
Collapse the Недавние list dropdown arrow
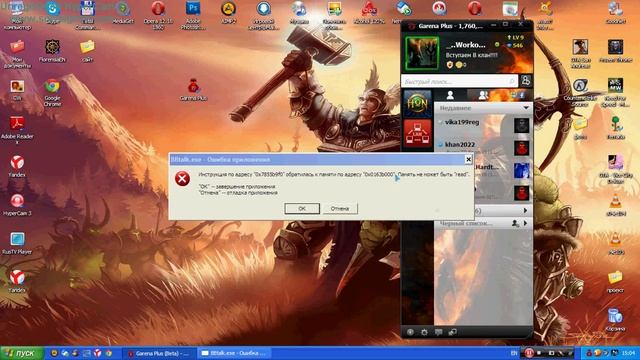coord(526,108)
